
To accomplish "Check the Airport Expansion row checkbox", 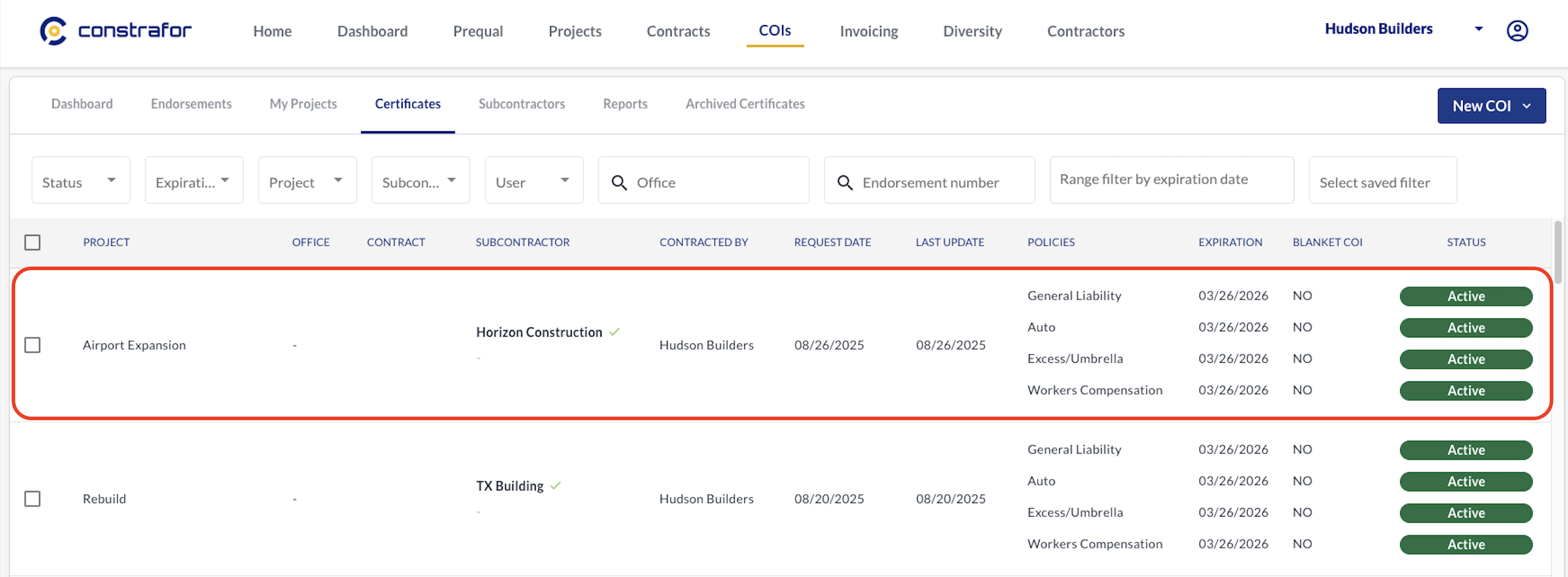I will click(x=32, y=345).
